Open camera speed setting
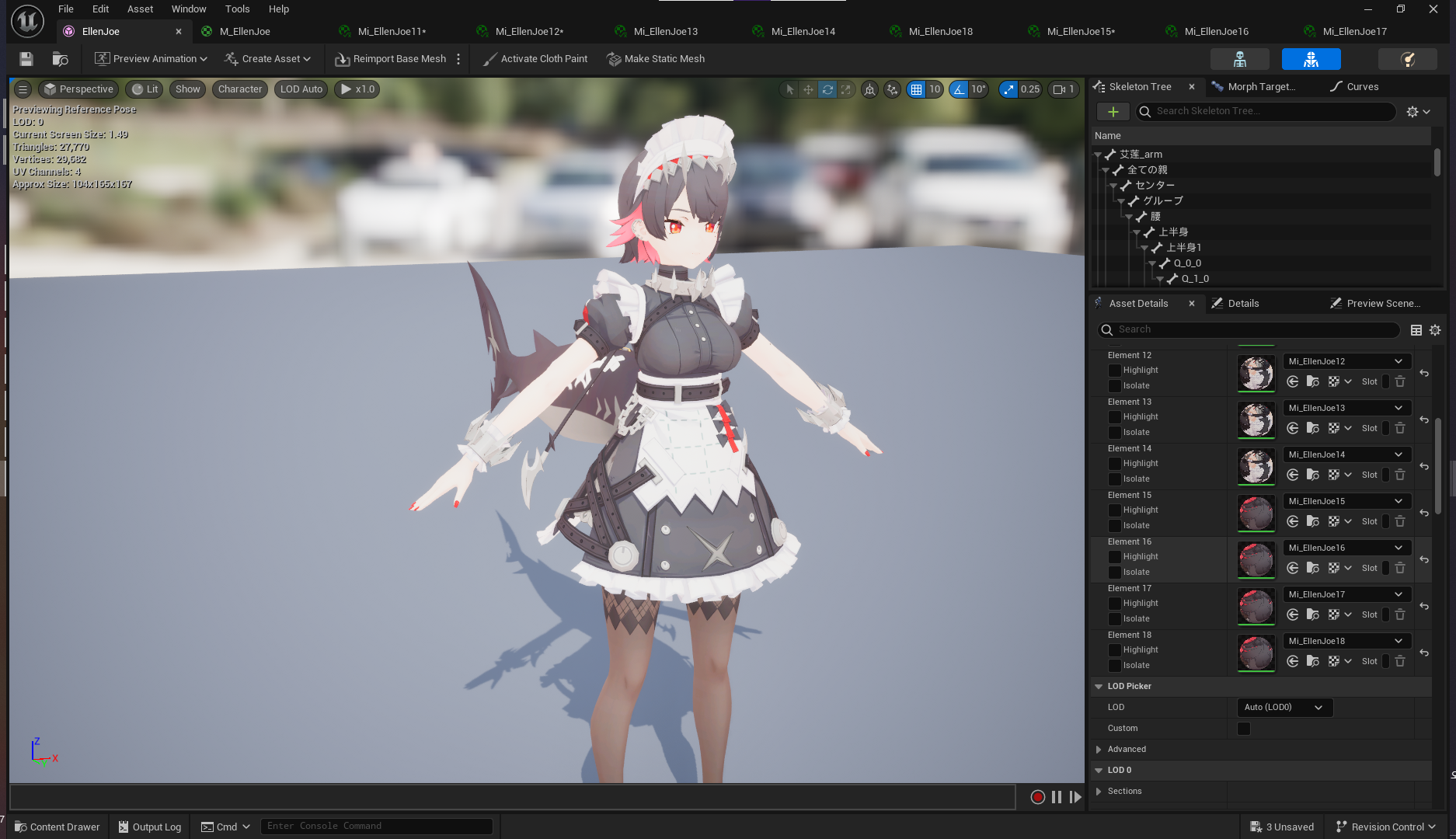Image resolution: width=1456 pixels, height=839 pixels. point(1063,89)
